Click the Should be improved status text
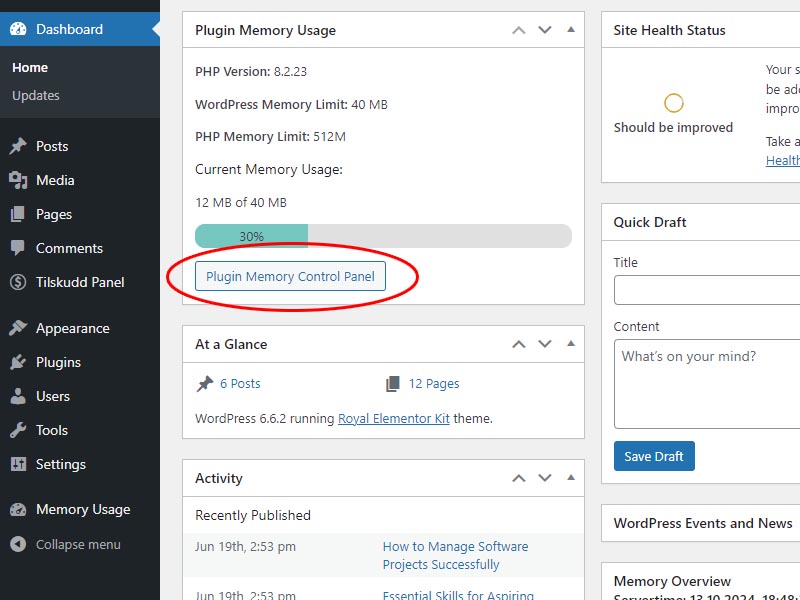This screenshot has height=600, width=800. point(673,127)
